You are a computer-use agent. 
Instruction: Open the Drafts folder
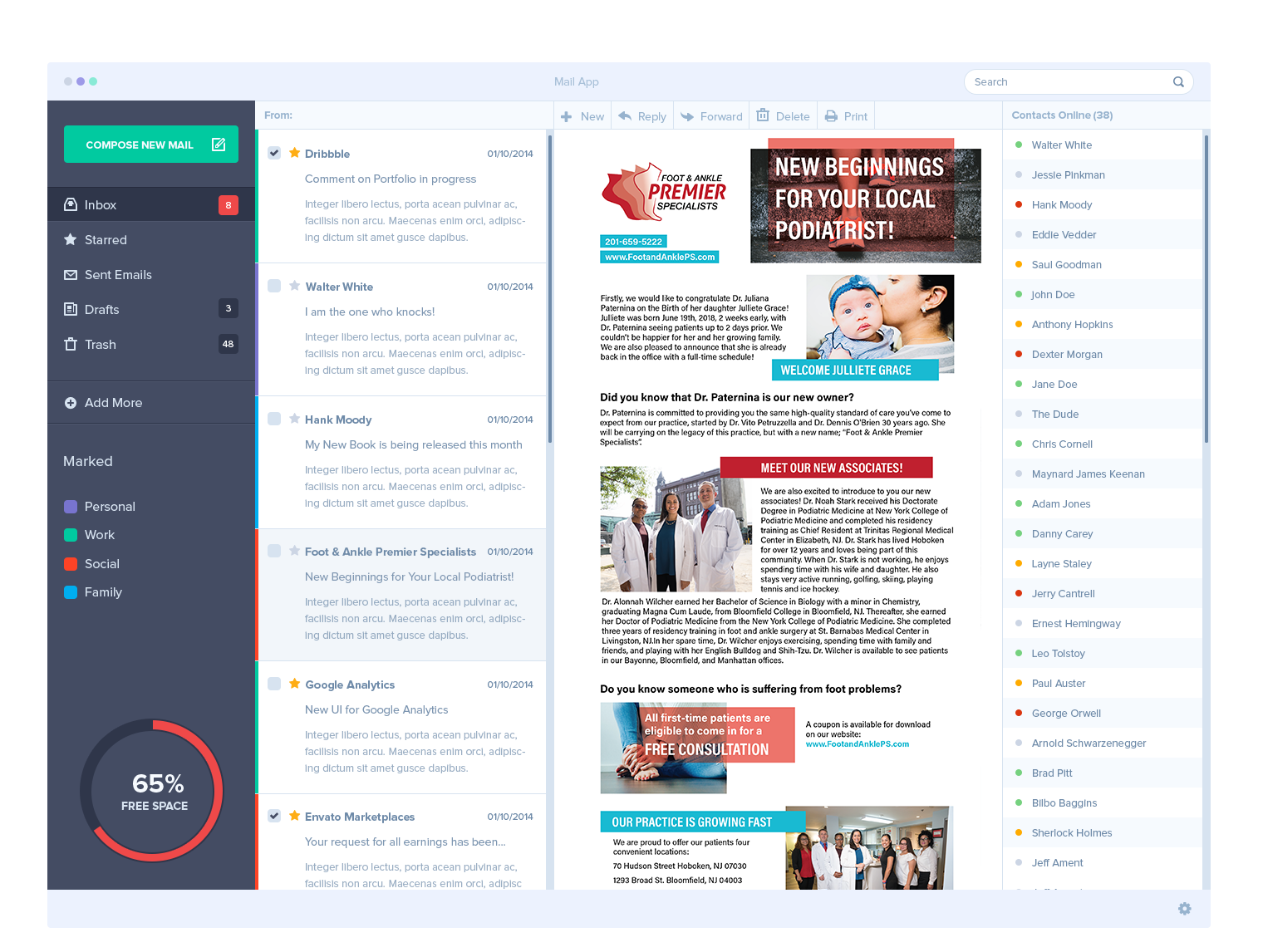point(151,309)
